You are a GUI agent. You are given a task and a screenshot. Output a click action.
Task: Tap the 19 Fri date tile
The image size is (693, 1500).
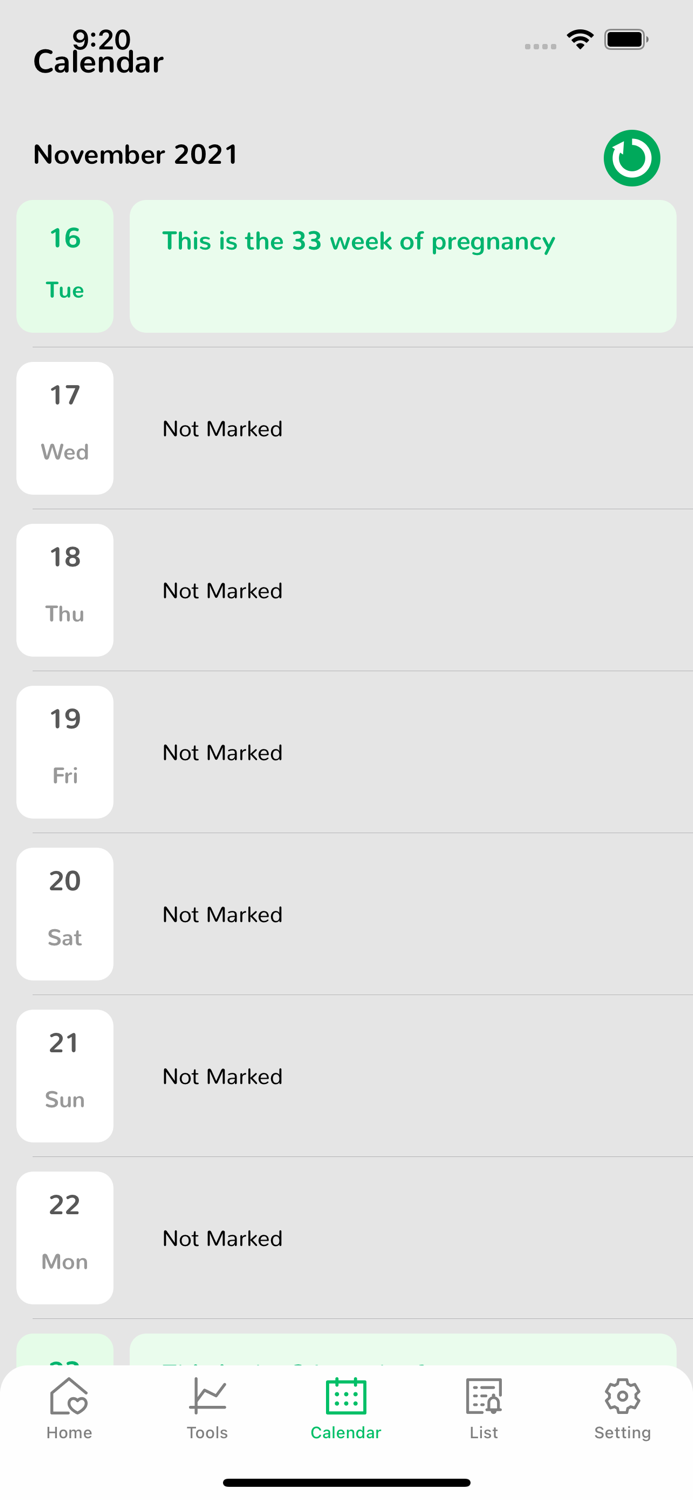point(65,752)
